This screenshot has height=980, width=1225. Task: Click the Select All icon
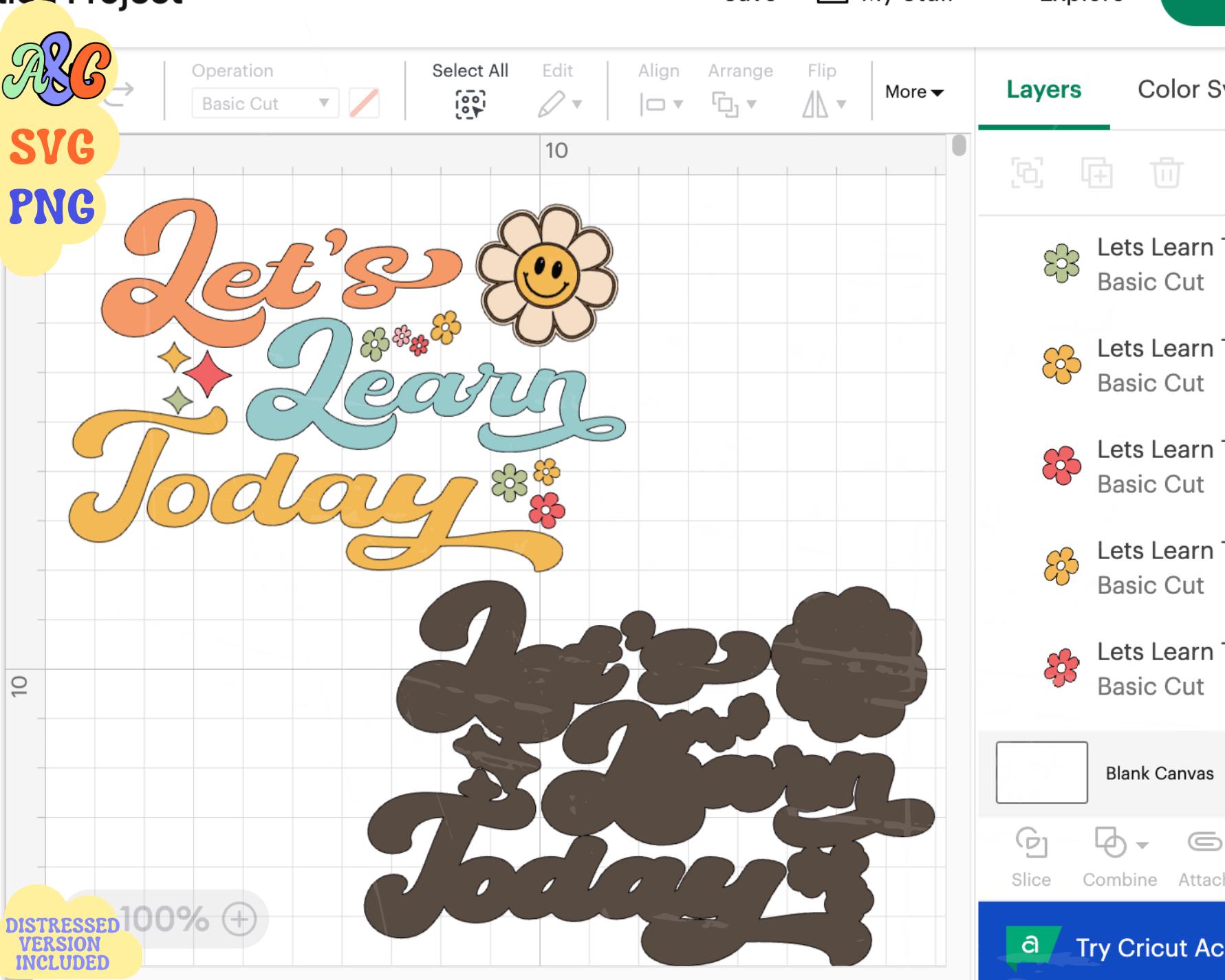click(x=470, y=105)
